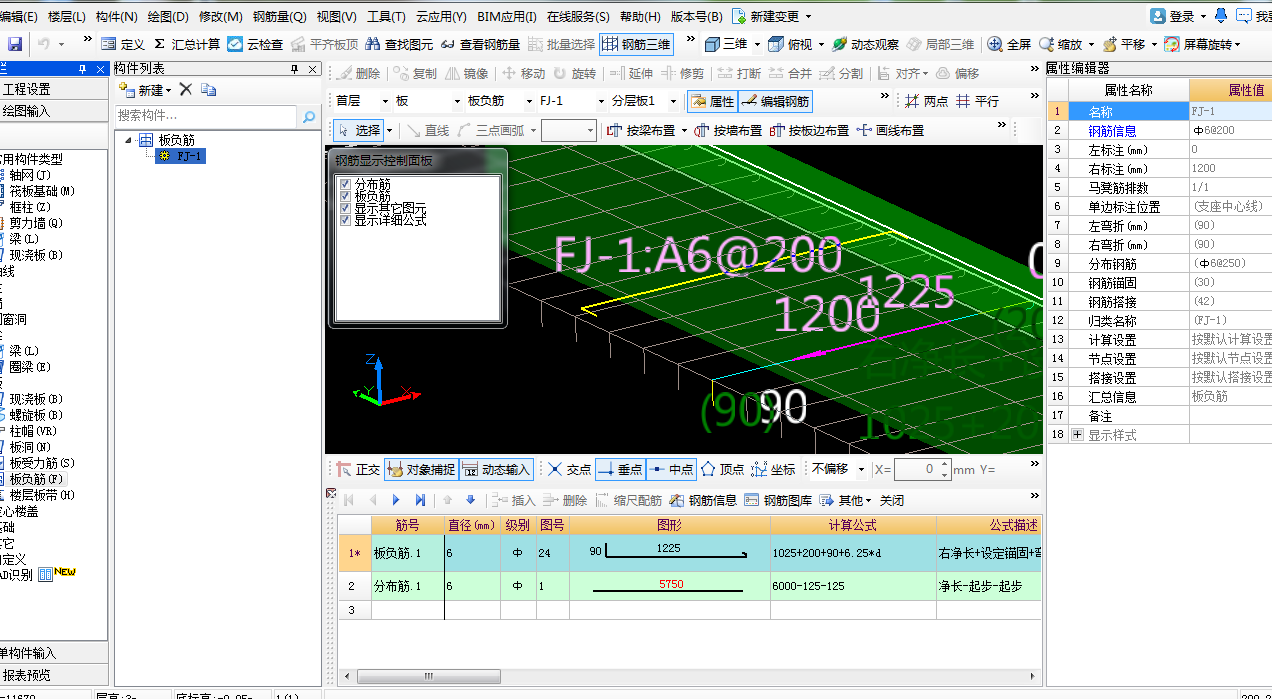Screen dimensions: 1272x699
Task: Uncheck 显示其它图元 checkbox
Action: 345,208
